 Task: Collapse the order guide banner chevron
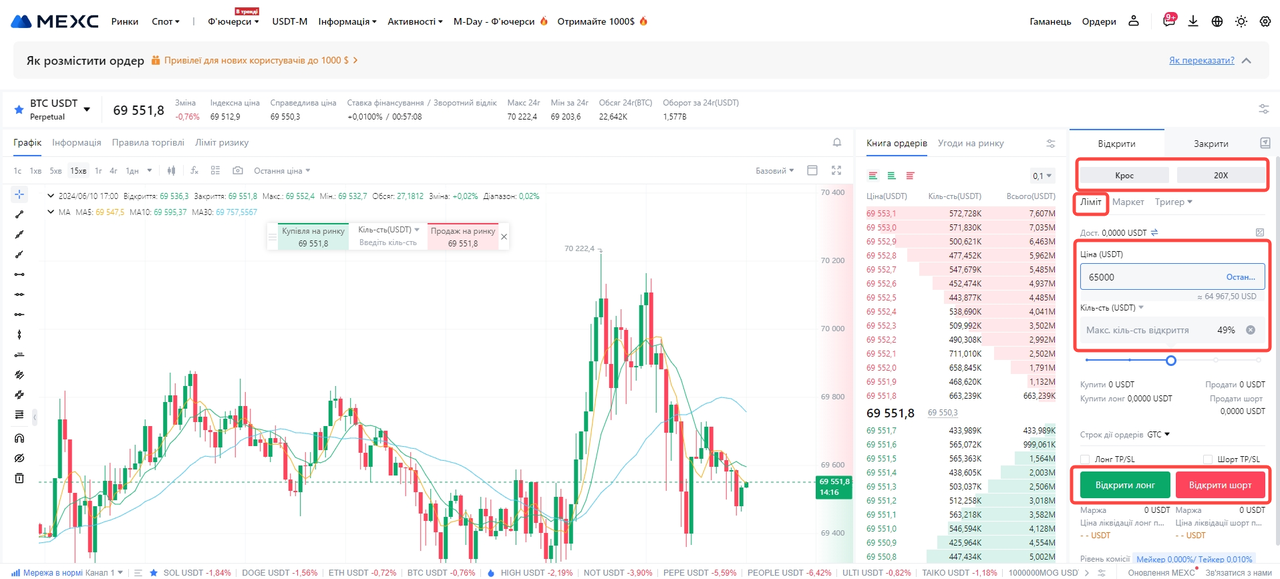coord(1246,60)
